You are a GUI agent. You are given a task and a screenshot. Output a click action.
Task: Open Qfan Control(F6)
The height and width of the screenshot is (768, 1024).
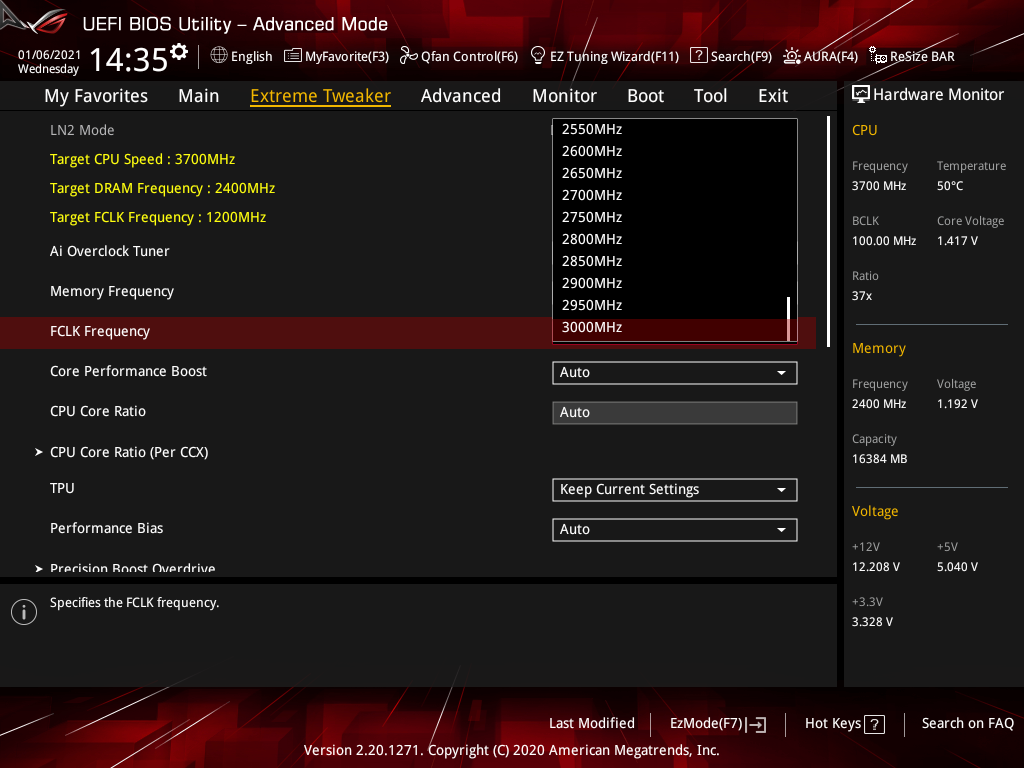point(458,56)
